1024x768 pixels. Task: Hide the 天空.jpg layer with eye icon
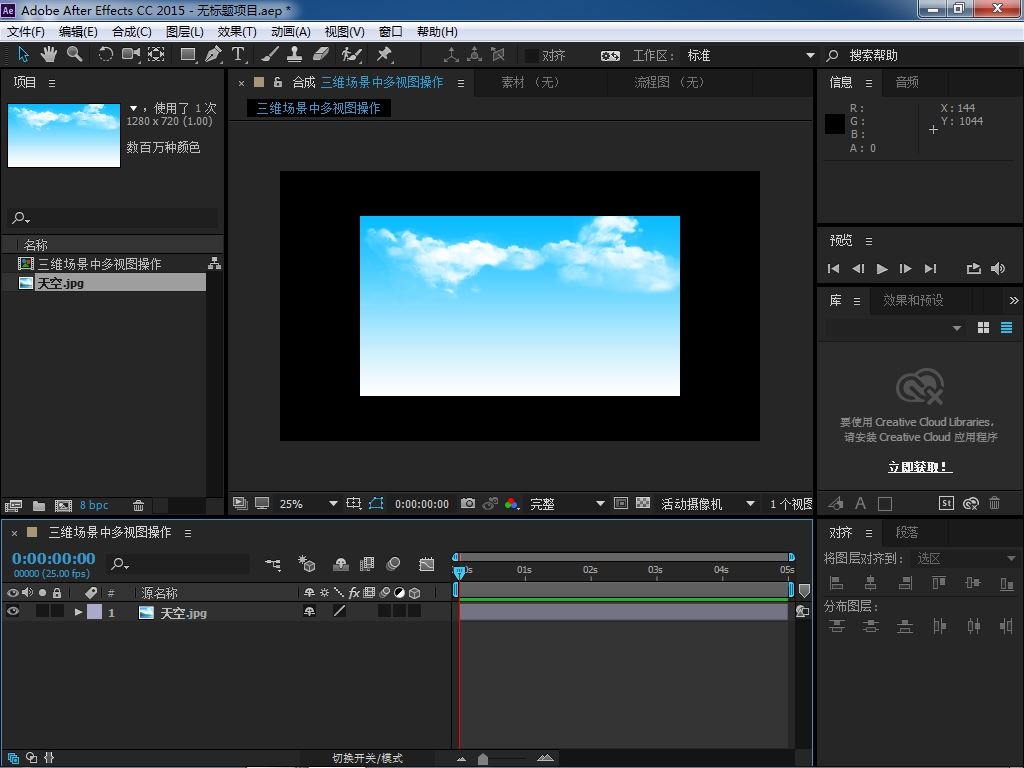(x=13, y=612)
